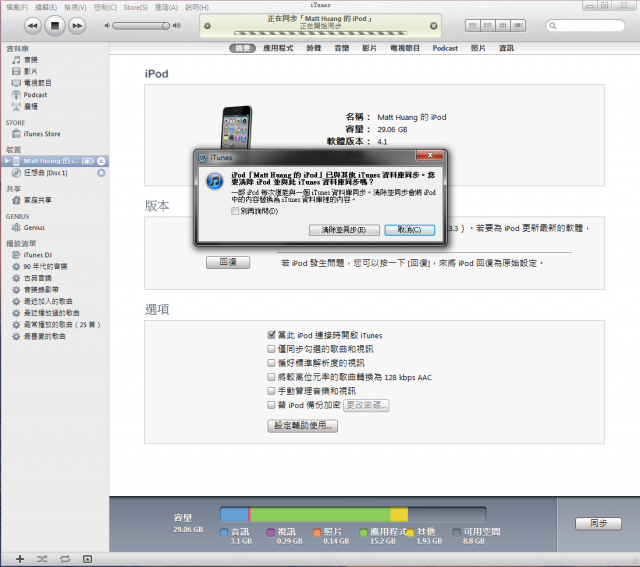The width and height of the screenshot is (640, 567).
Task: Click the loud speaker icon right of the volume slider
Action: pos(176,26)
